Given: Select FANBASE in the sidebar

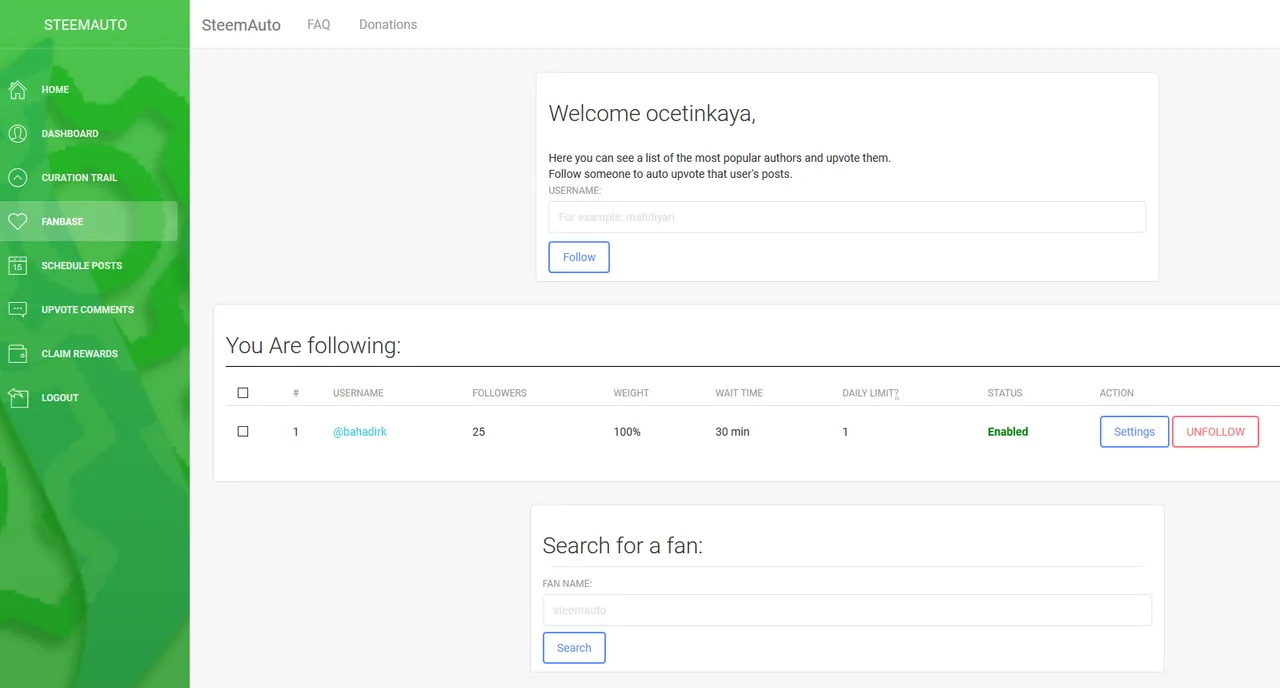Looking at the screenshot, I should click(x=89, y=222).
